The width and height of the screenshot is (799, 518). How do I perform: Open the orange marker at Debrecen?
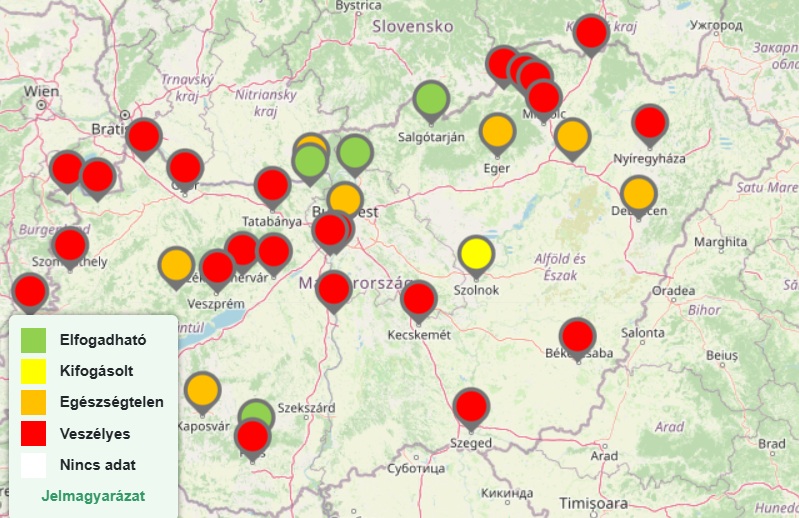[638, 195]
